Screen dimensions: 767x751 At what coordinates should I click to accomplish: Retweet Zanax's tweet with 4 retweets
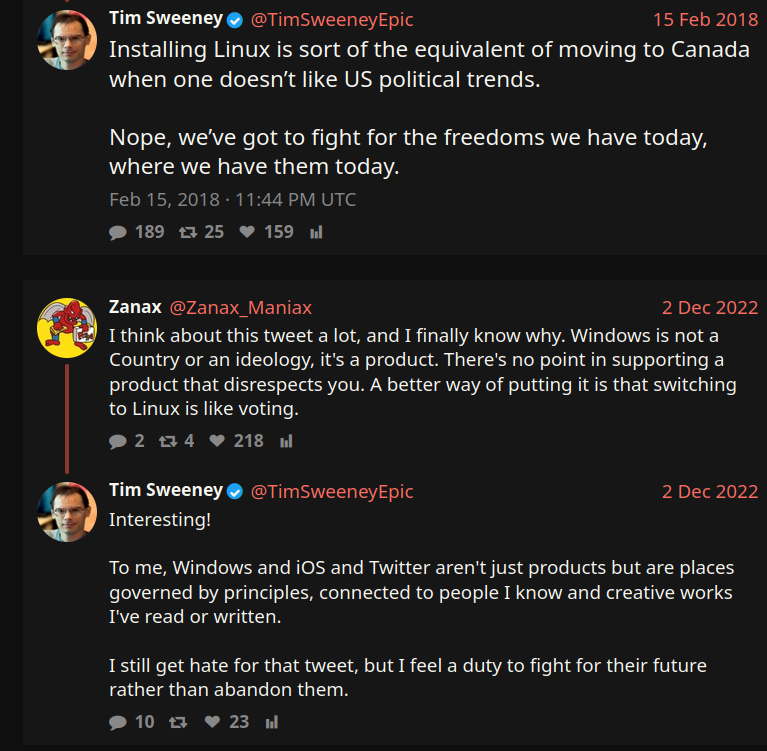(x=167, y=441)
